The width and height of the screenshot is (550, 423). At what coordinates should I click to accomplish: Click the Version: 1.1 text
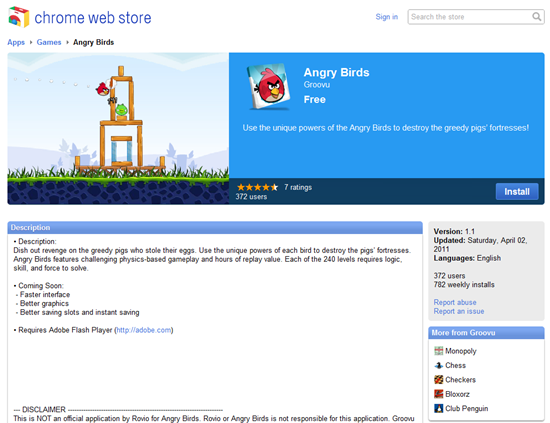(x=454, y=231)
